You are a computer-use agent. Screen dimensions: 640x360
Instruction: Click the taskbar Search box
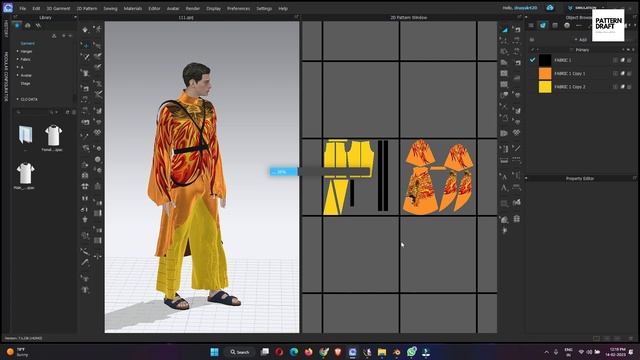tap(240, 352)
